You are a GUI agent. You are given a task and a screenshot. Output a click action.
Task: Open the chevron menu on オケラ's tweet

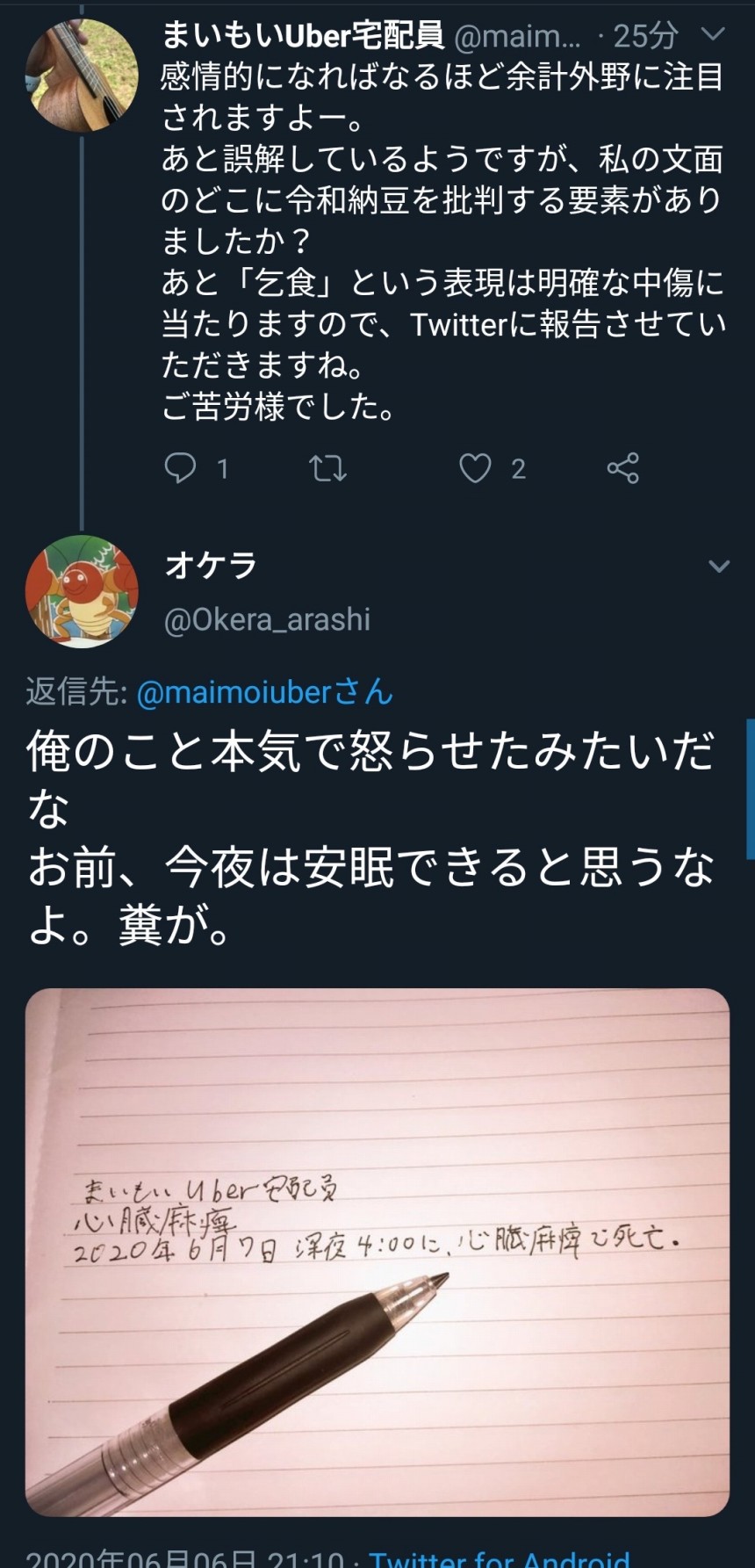719,566
